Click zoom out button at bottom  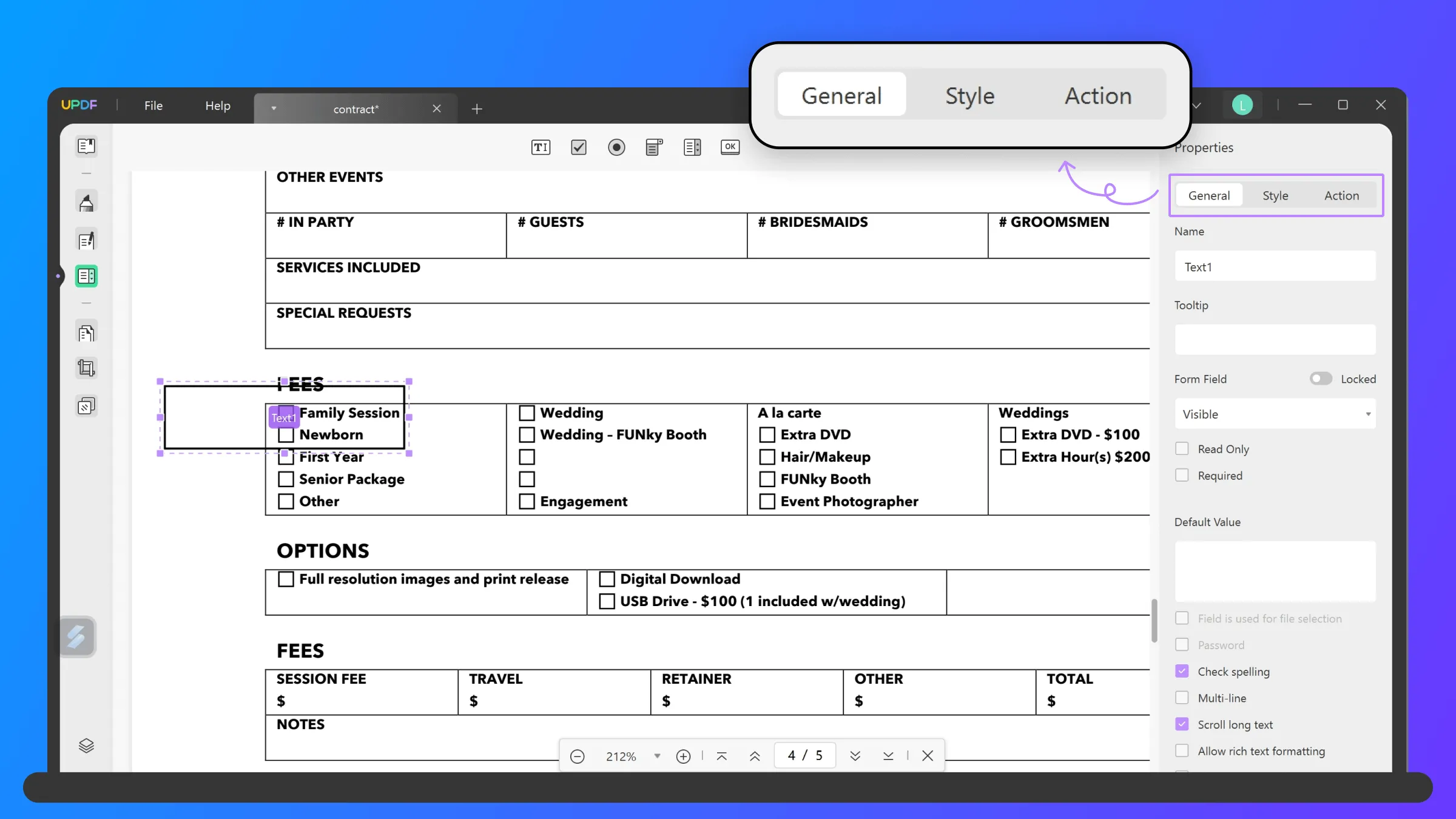pyautogui.click(x=577, y=756)
